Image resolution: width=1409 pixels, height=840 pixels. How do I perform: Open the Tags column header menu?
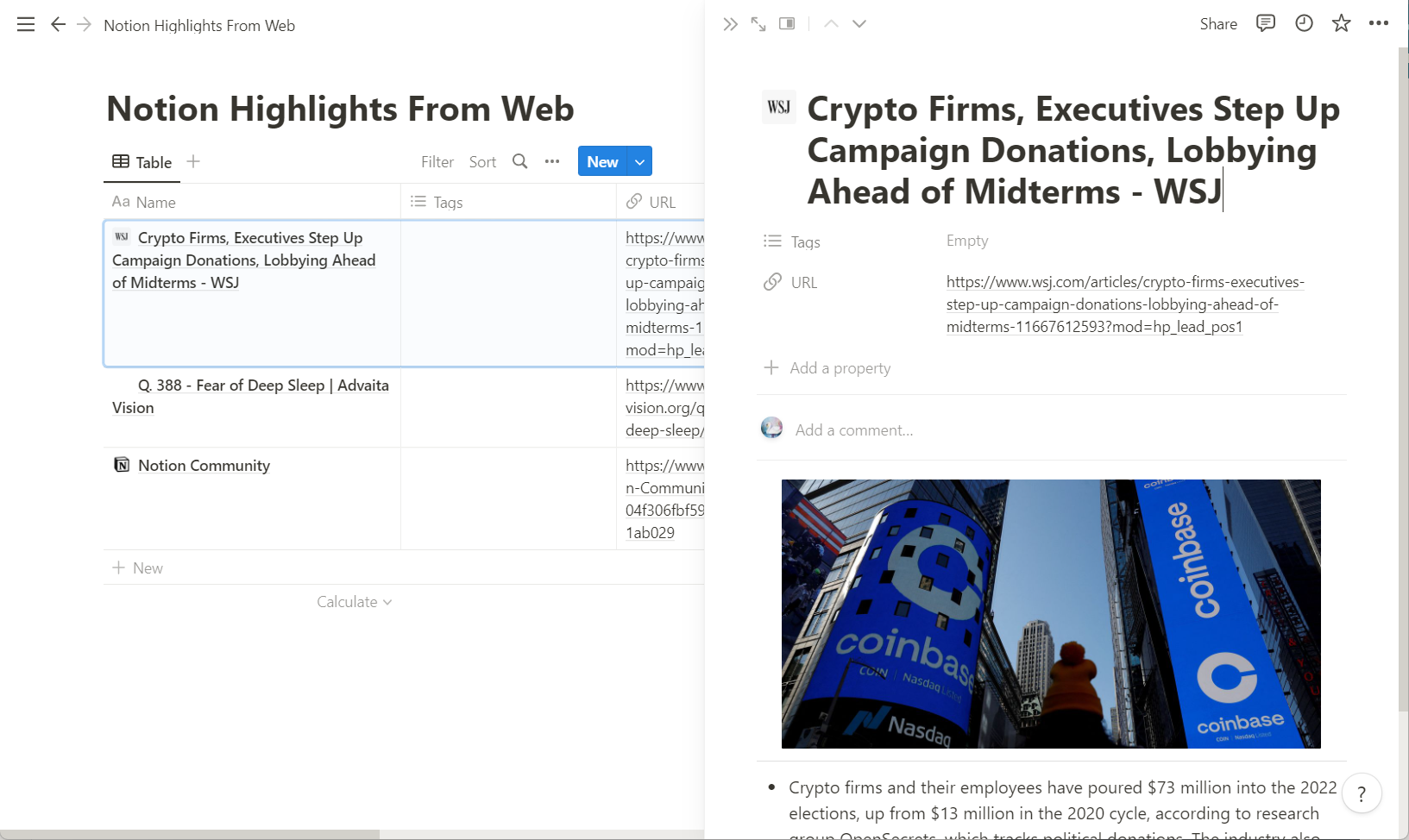click(x=508, y=202)
